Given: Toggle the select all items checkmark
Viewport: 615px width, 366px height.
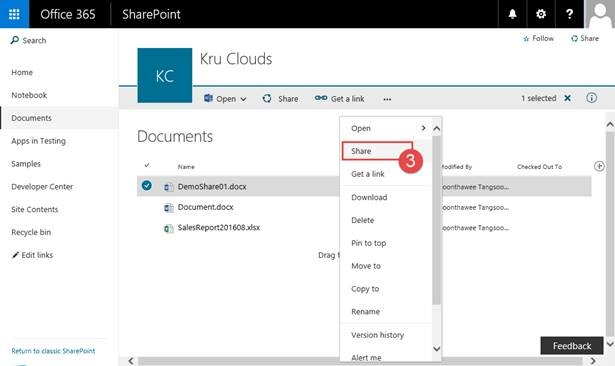Looking at the screenshot, I should click(147, 165).
